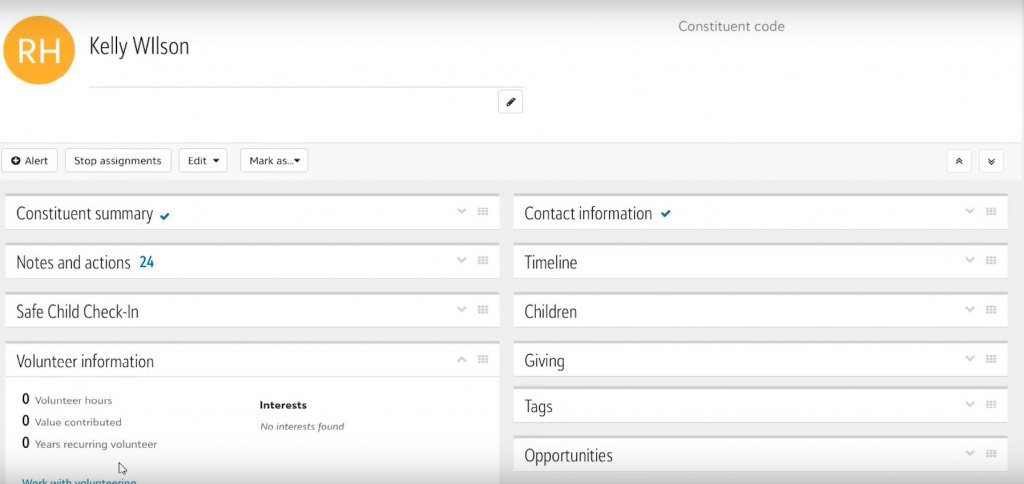Viewport: 1024px width, 484px height.
Task: Collapse the Volunteer information section
Action: pos(461,359)
